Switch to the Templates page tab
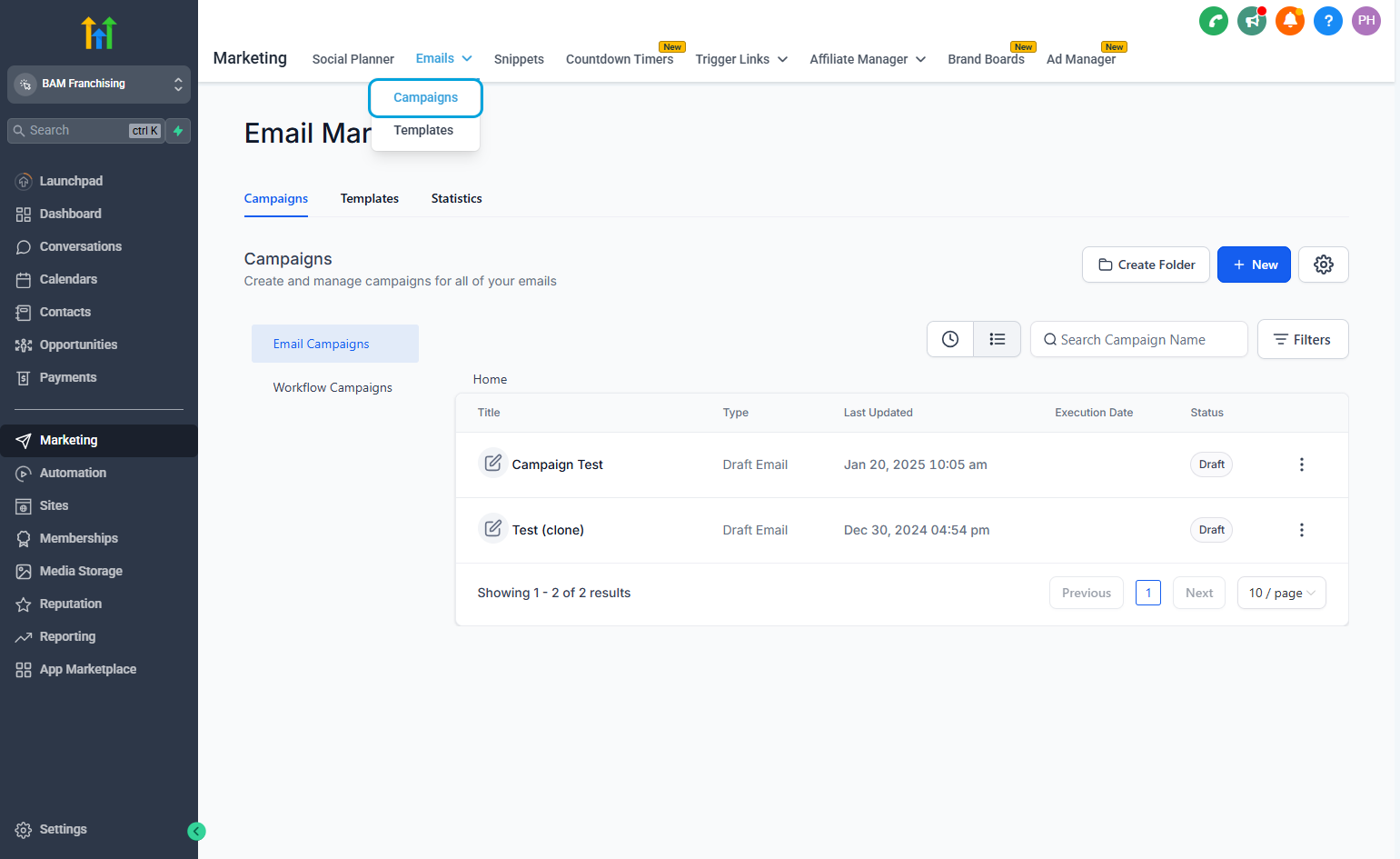Viewport: 1400px width, 859px height. pos(369,198)
